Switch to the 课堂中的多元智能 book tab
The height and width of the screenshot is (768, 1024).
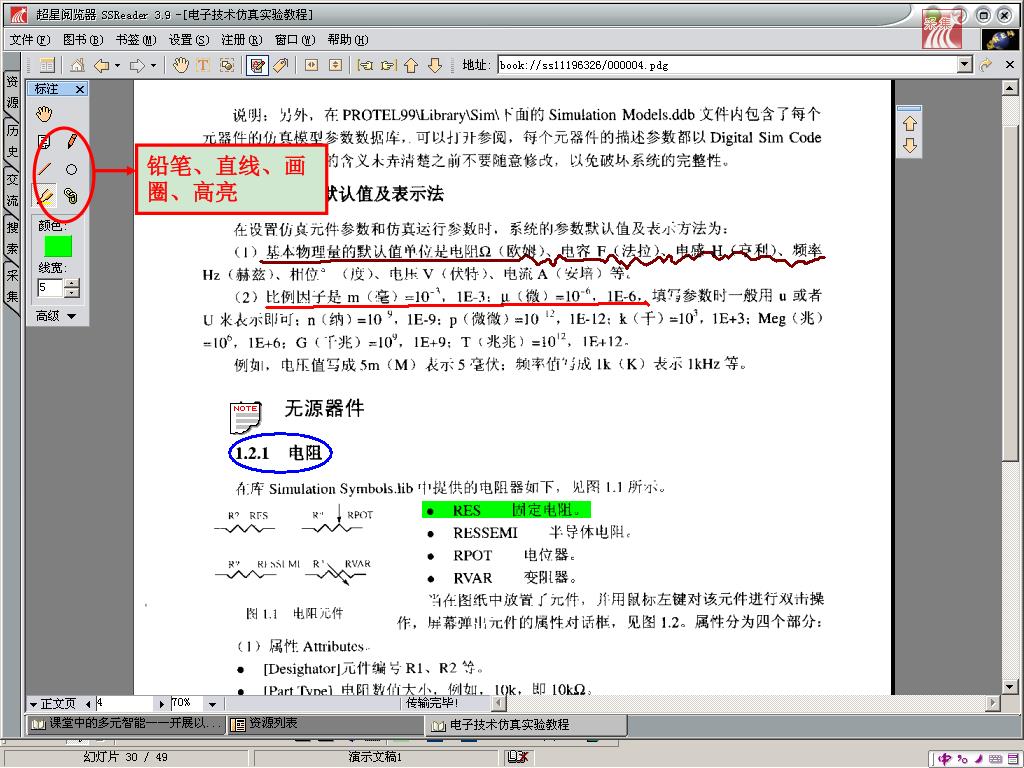coord(127,724)
